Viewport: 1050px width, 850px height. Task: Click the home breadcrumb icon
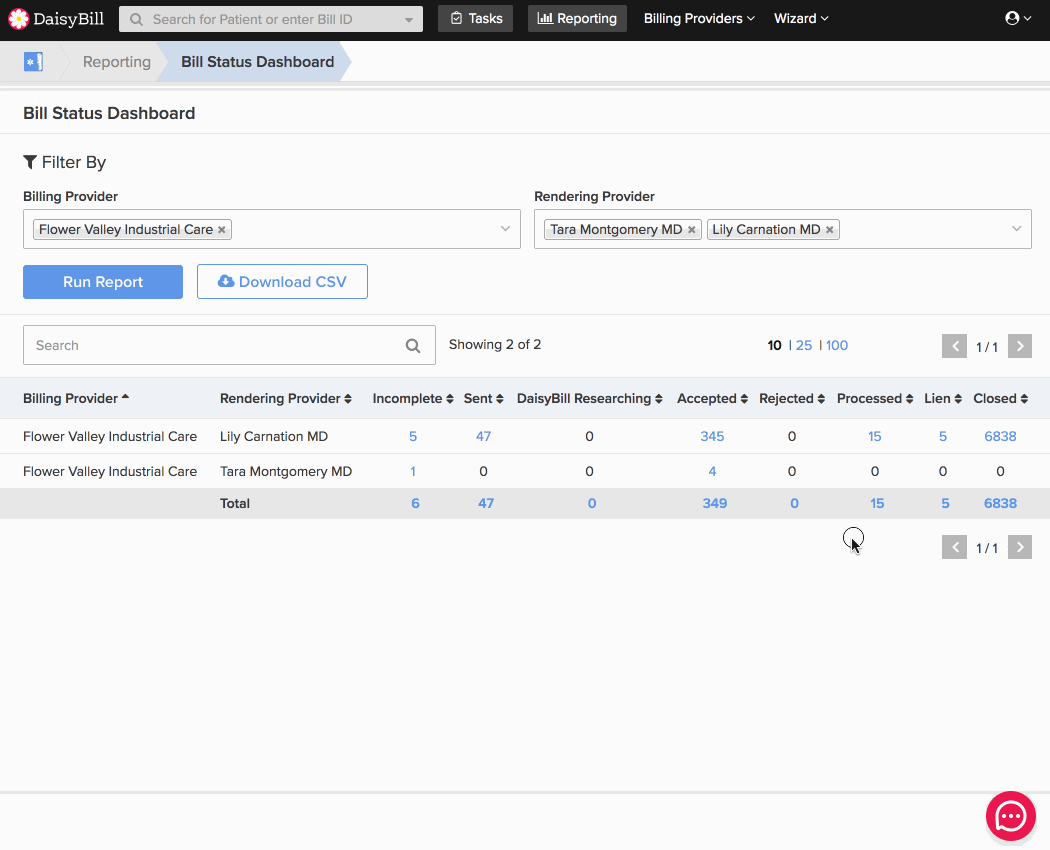point(33,62)
